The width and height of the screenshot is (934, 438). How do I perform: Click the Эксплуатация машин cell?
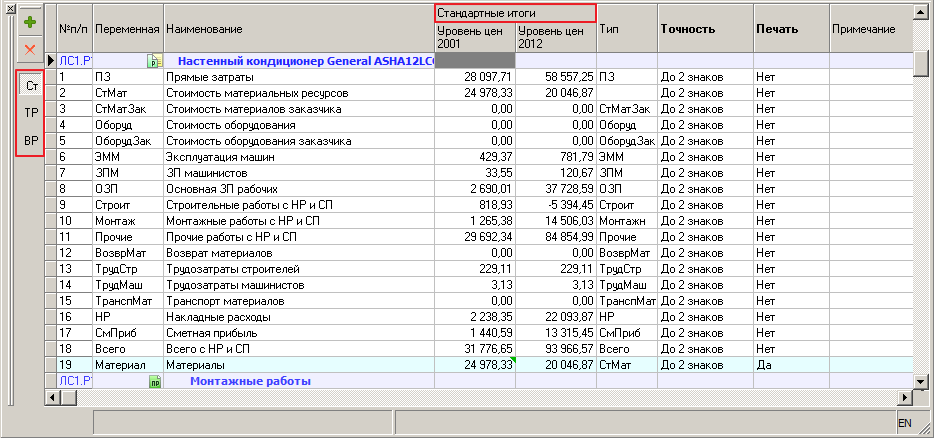(x=298, y=157)
